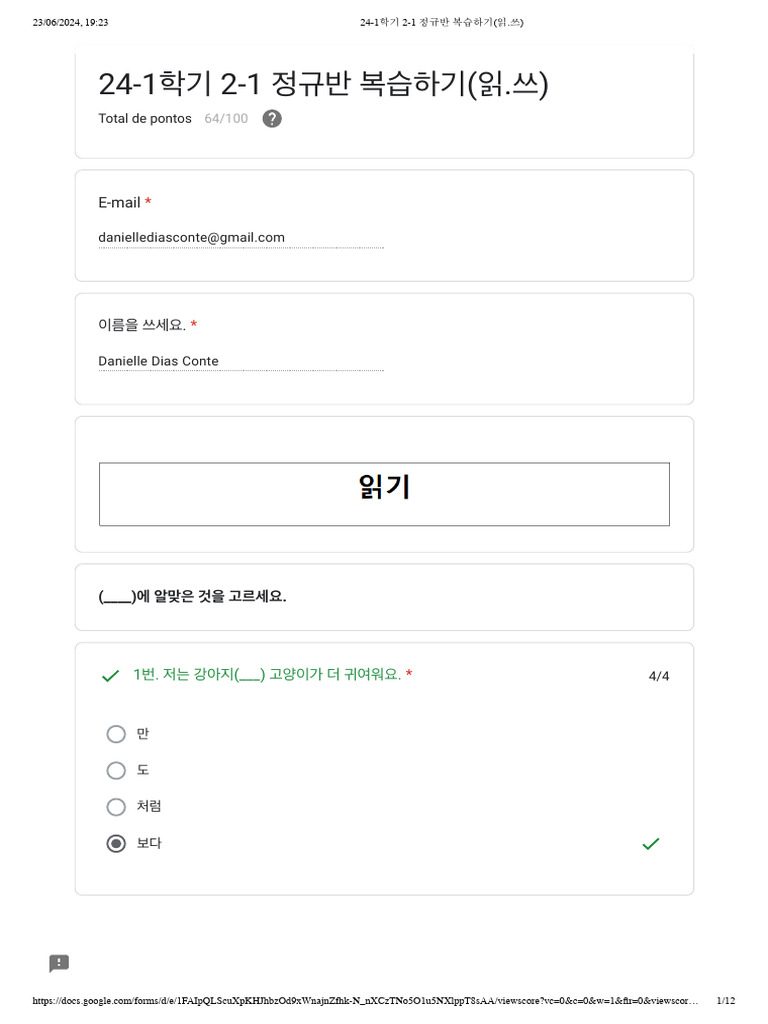Screen dimensions: 768x1024
Task: Select the 보다 radio option
Action: click(116, 843)
